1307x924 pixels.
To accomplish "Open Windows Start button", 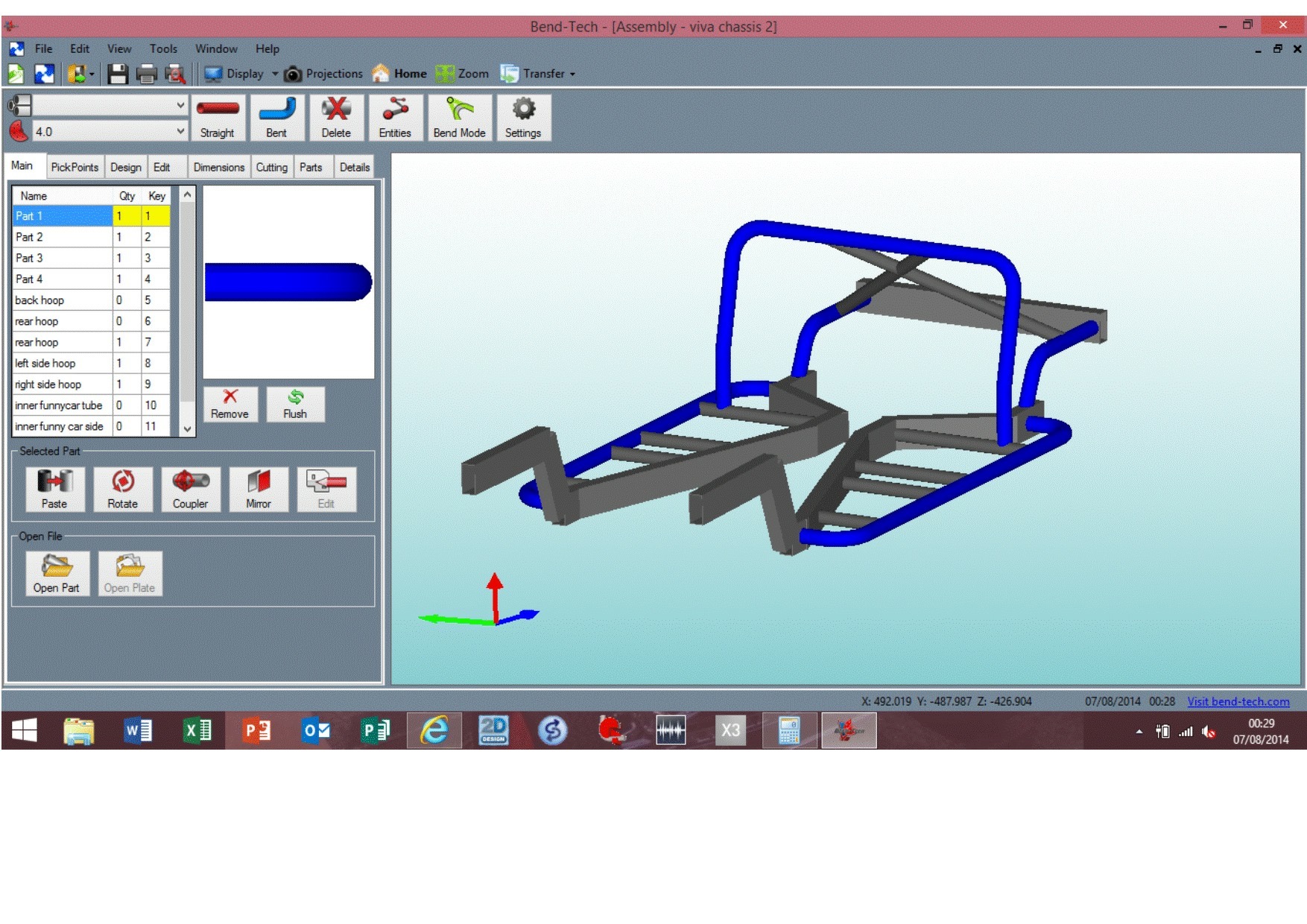I will [x=25, y=730].
